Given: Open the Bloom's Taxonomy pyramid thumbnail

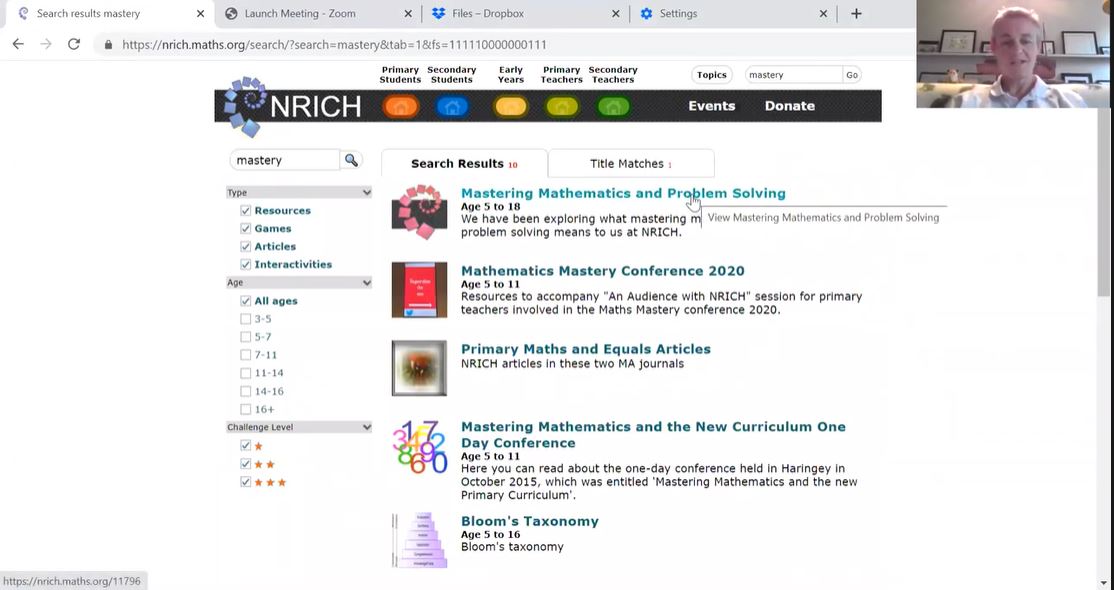Looking at the screenshot, I should pyautogui.click(x=419, y=540).
